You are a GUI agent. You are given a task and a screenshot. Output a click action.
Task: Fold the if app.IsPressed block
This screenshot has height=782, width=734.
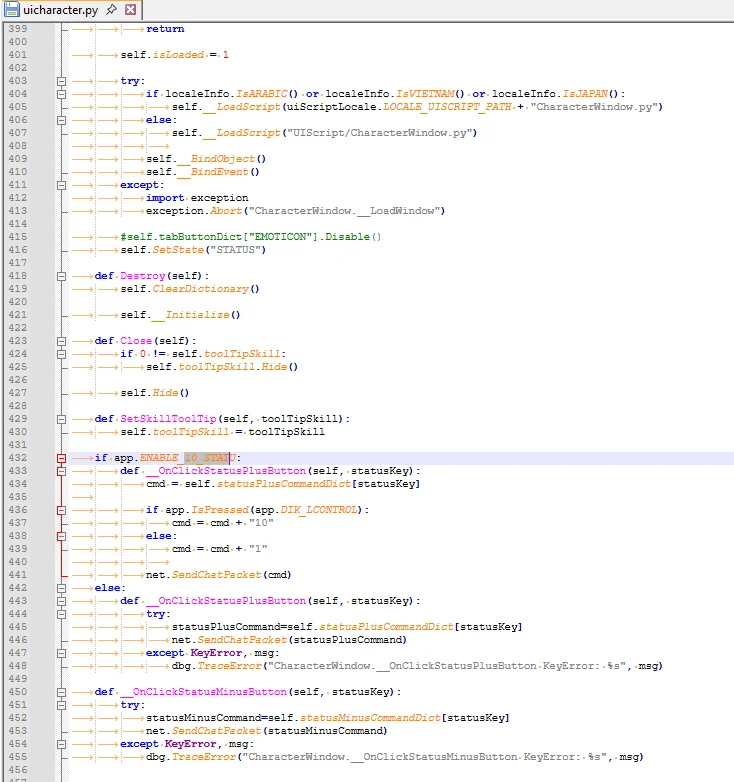pyautogui.click(x=61, y=510)
